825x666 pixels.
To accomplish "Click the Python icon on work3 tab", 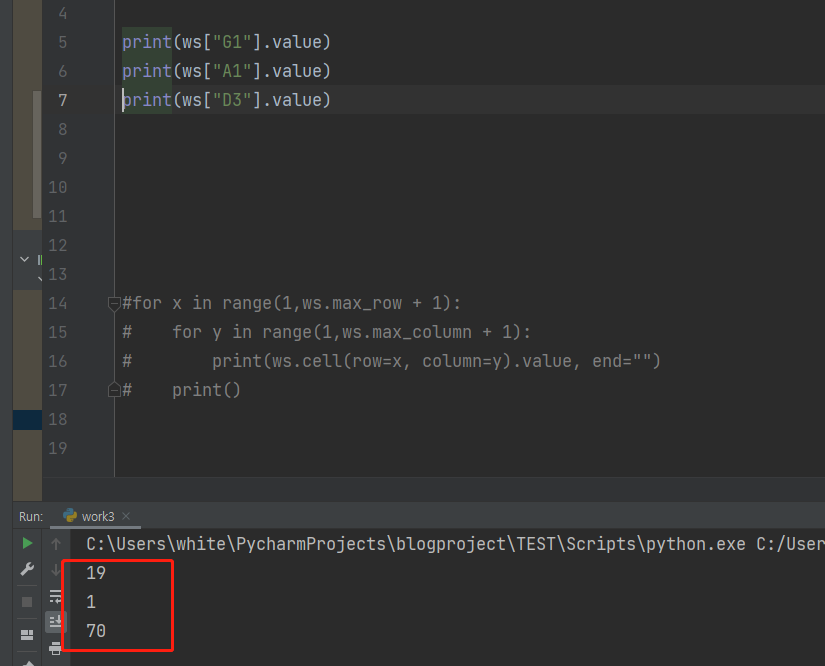I will pyautogui.click(x=70, y=516).
